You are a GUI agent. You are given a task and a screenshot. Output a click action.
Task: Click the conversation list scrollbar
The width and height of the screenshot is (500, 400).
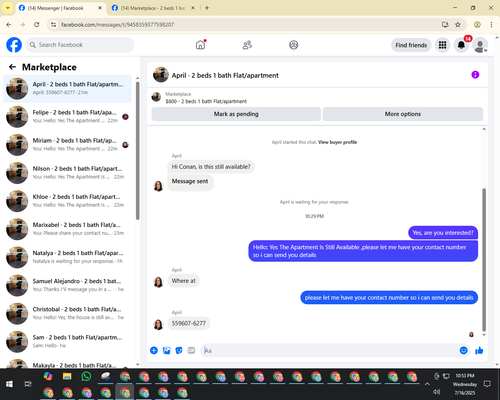pyautogui.click(x=137, y=150)
